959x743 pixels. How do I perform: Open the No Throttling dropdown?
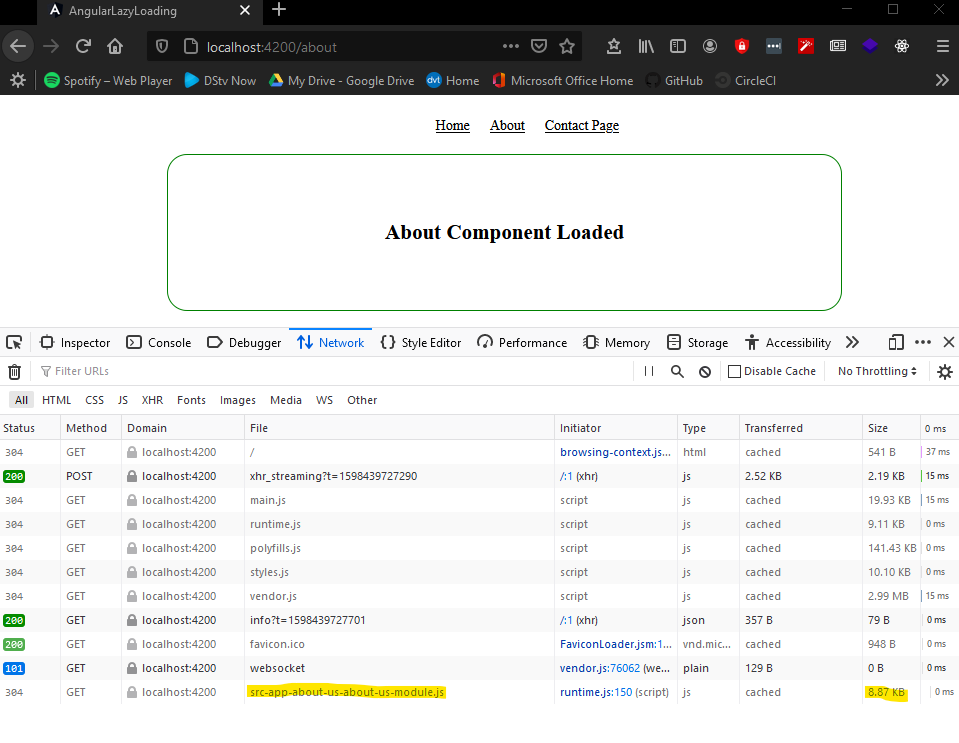(876, 371)
